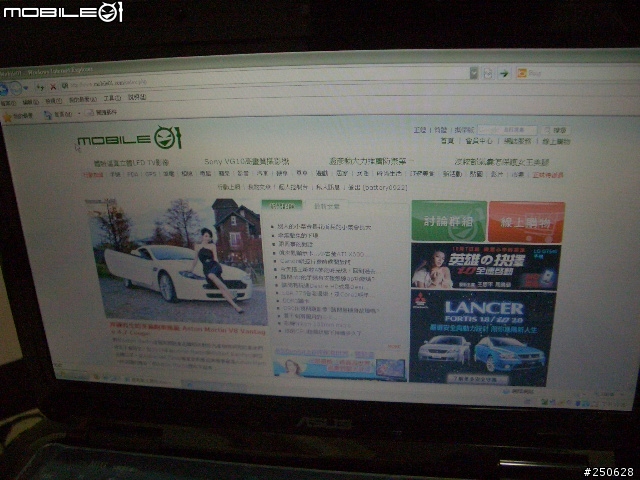Switch to the 最新文章 tab
The image size is (640, 480).
coord(327,206)
